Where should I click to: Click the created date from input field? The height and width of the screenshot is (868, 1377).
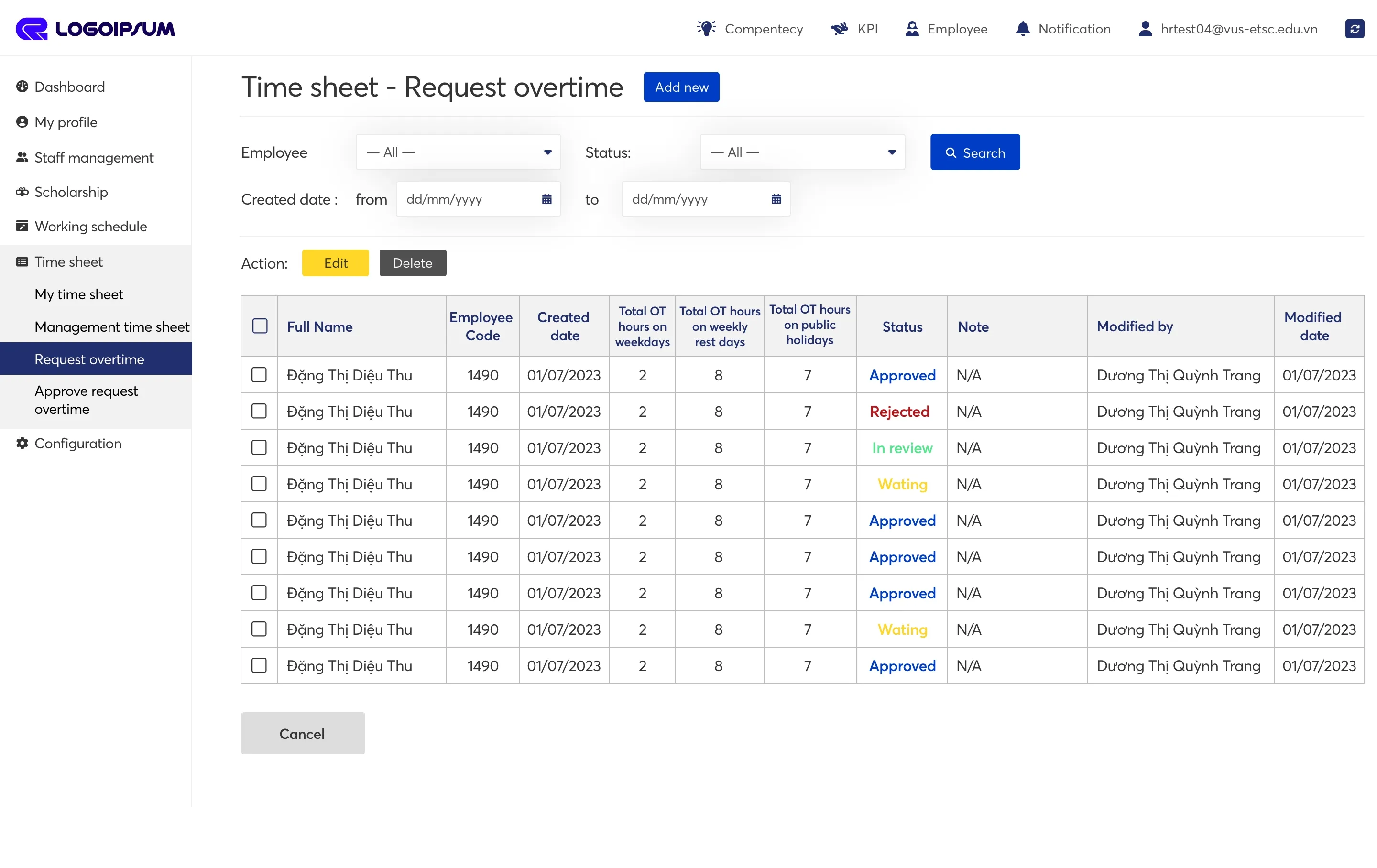point(466,199)
